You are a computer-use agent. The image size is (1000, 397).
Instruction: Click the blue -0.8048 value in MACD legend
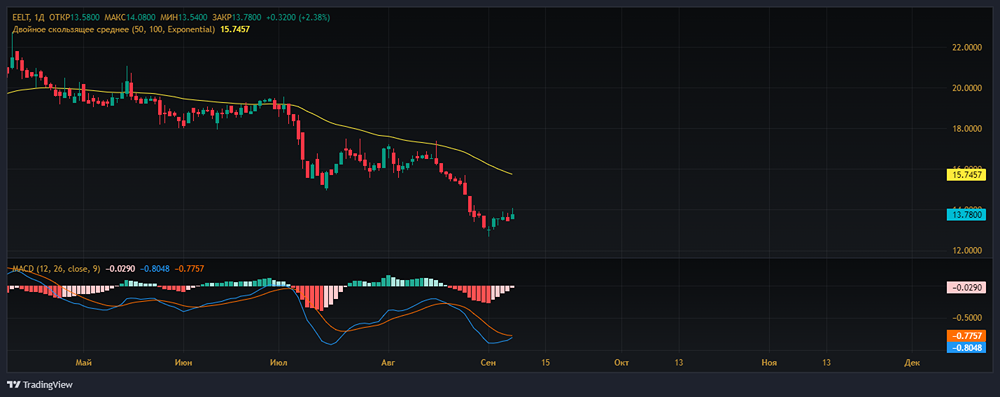point(155,269)
